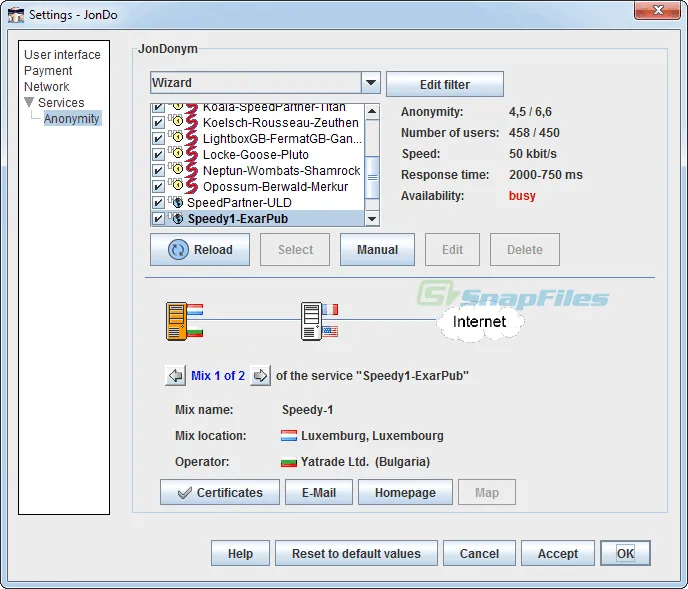The width and height of the screenshot is (688, 589).
Task: Select Koelsch-Rousseau-Zeuthen service row
Action: coord(258,123)
